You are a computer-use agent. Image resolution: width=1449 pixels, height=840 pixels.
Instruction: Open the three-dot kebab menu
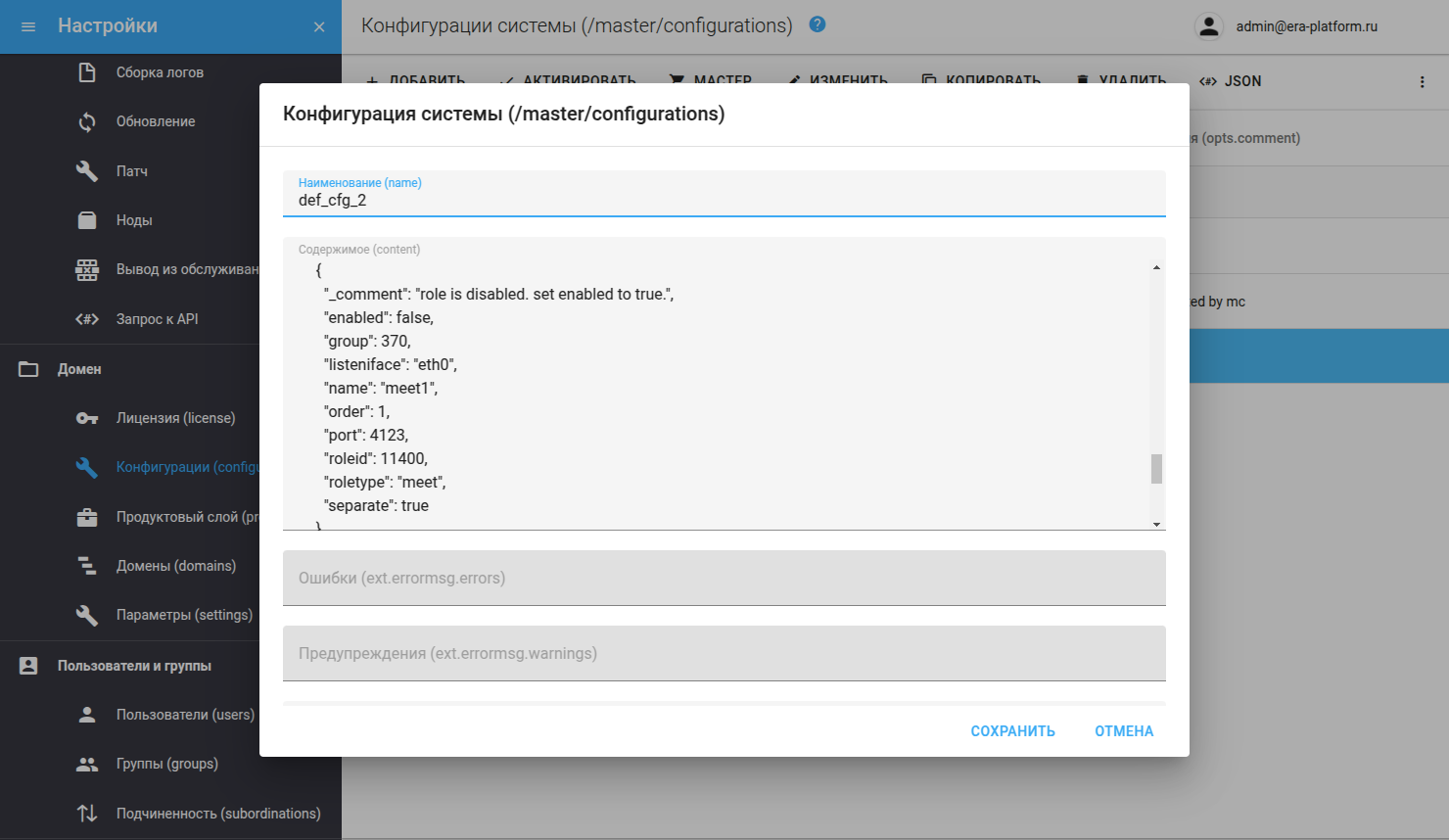point(1423,82)
